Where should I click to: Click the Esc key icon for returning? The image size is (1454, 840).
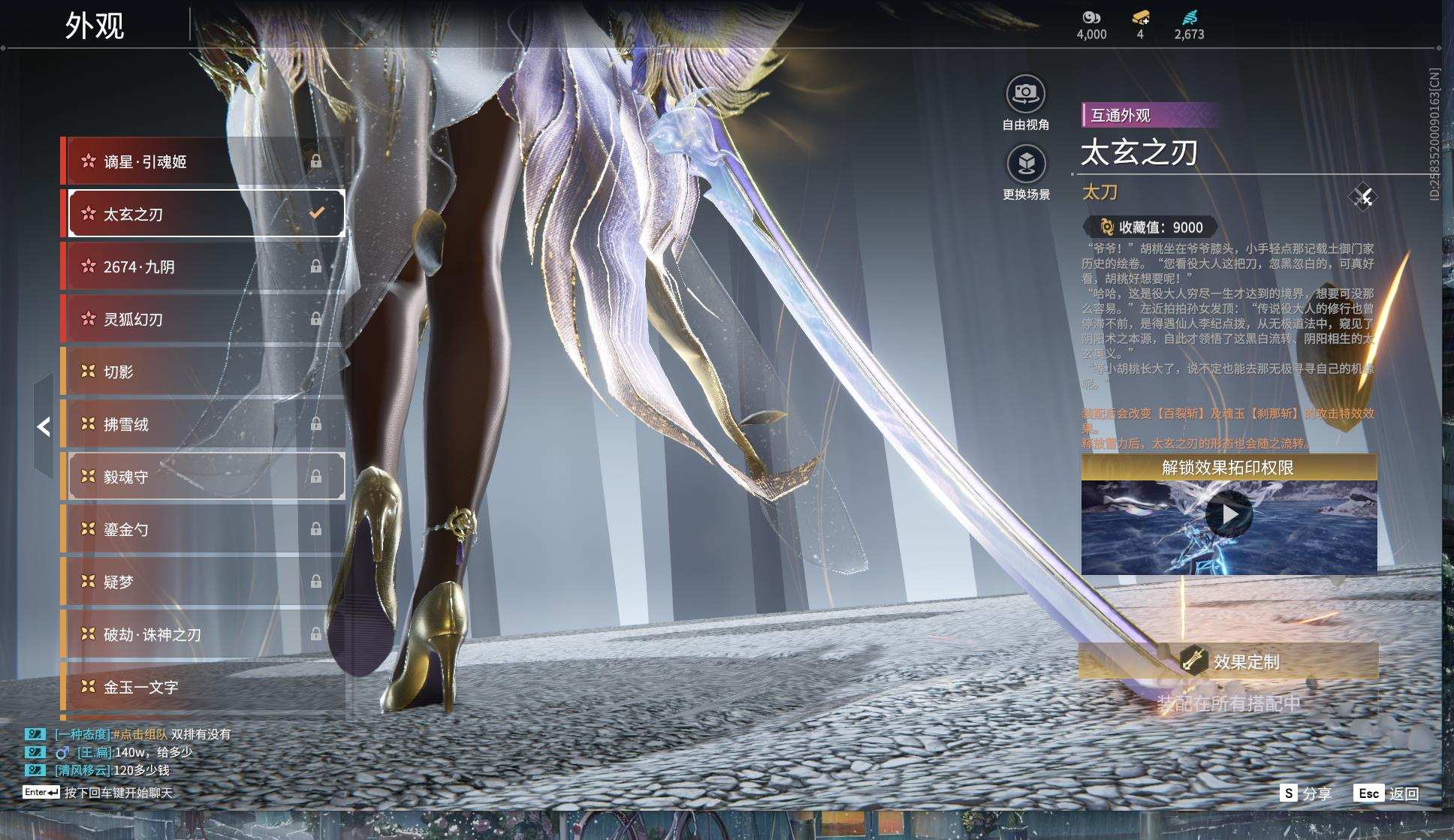click(x=1368, y=793)
